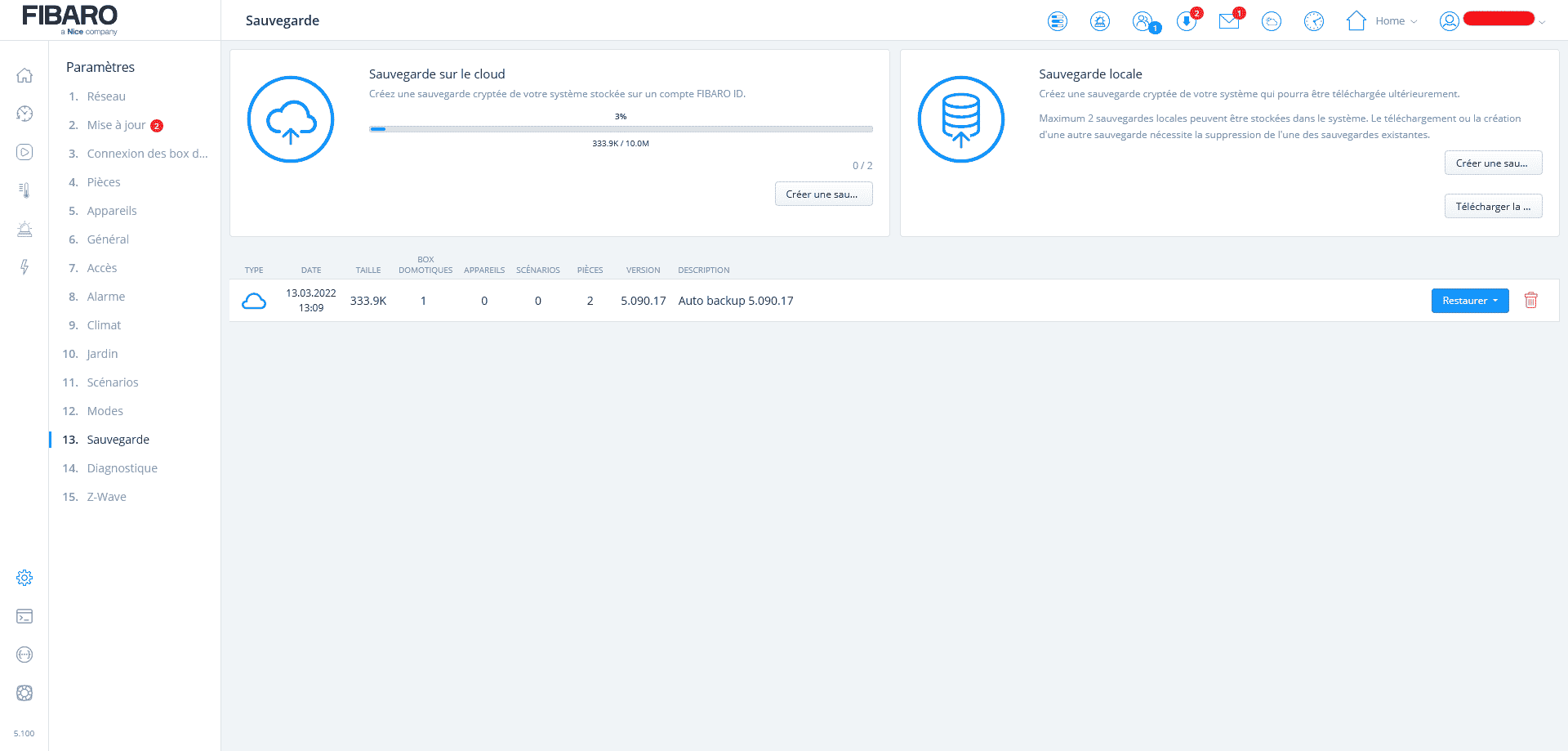Open the console terminal icon in the sidebar

[24, 616]
